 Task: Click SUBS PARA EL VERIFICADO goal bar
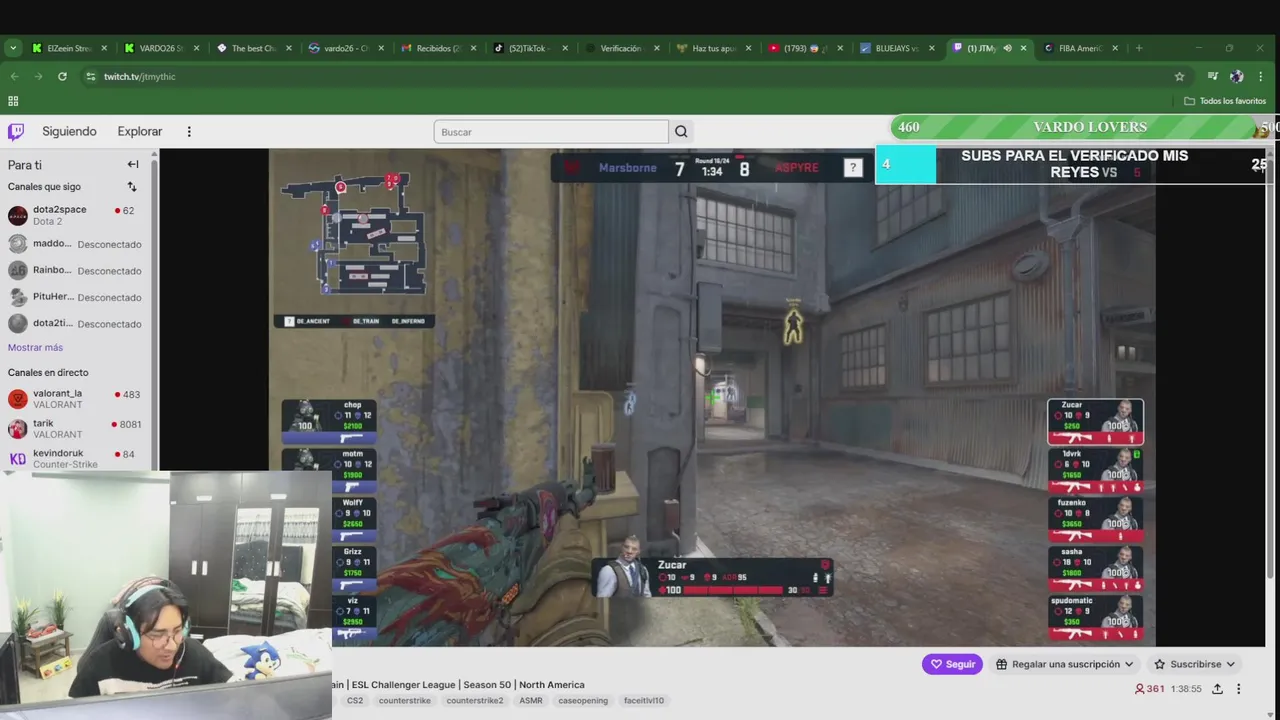click(x=1073, y=165)
